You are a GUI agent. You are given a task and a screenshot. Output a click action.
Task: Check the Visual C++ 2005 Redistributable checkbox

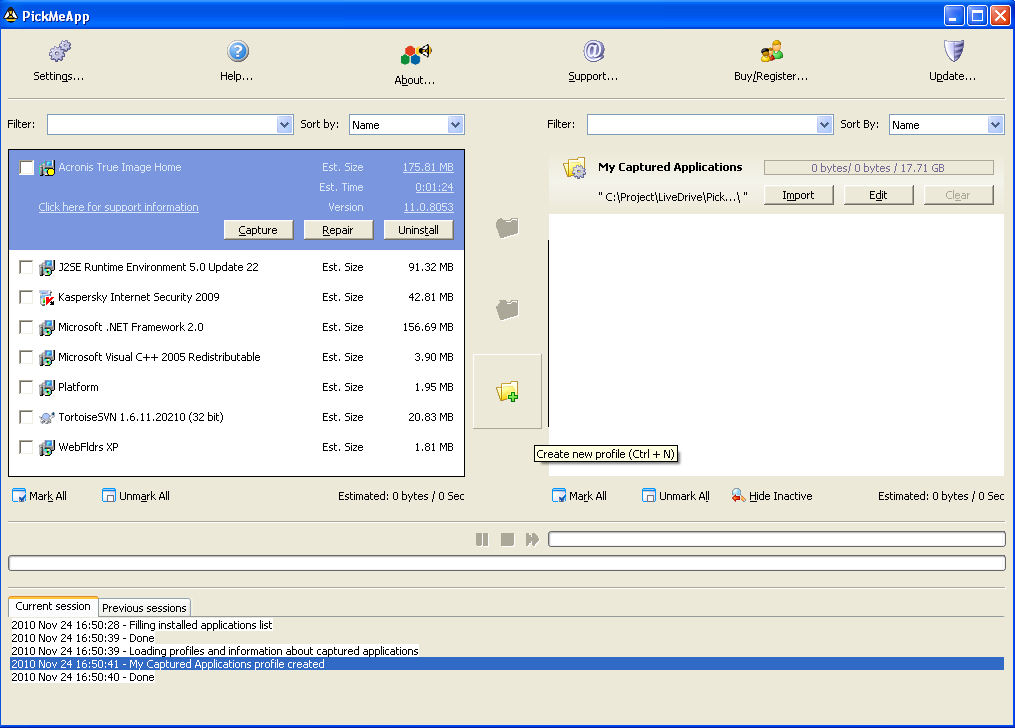click(x=27, y=357)
